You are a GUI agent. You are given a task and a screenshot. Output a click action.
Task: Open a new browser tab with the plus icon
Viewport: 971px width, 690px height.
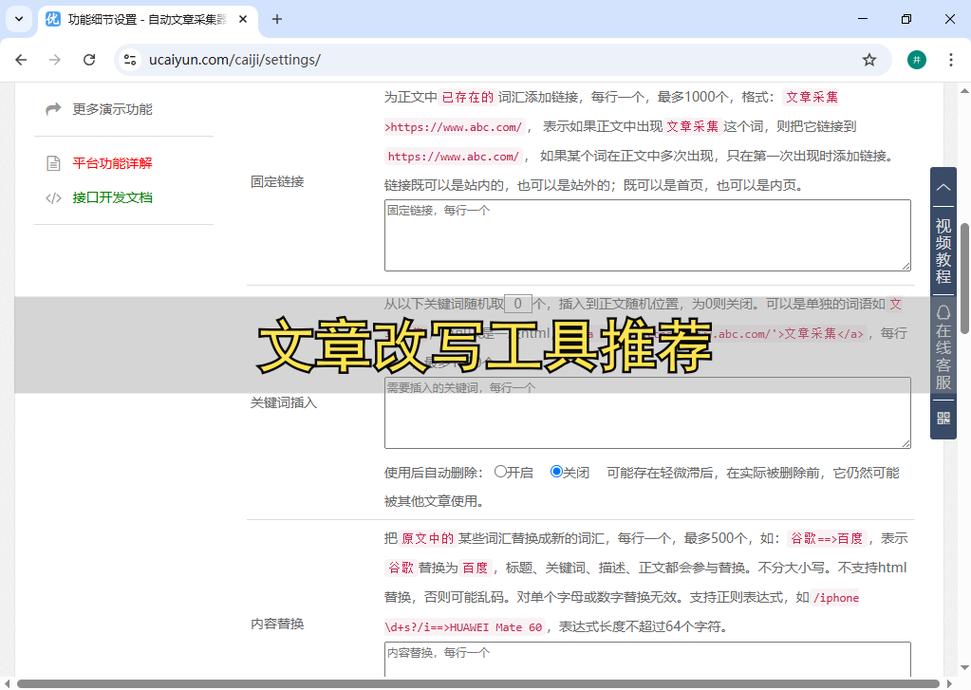[x=276, y=19]
